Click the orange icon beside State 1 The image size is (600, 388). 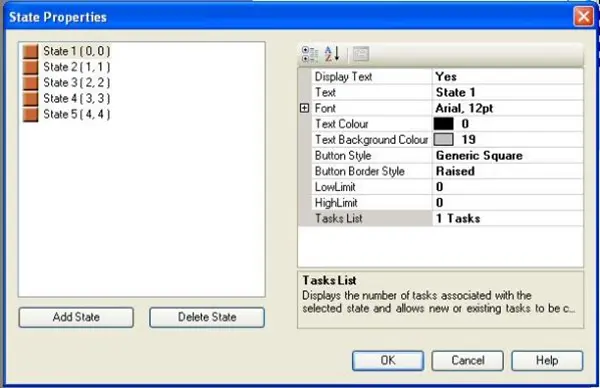pyautogui.click(x=30, y=51)
